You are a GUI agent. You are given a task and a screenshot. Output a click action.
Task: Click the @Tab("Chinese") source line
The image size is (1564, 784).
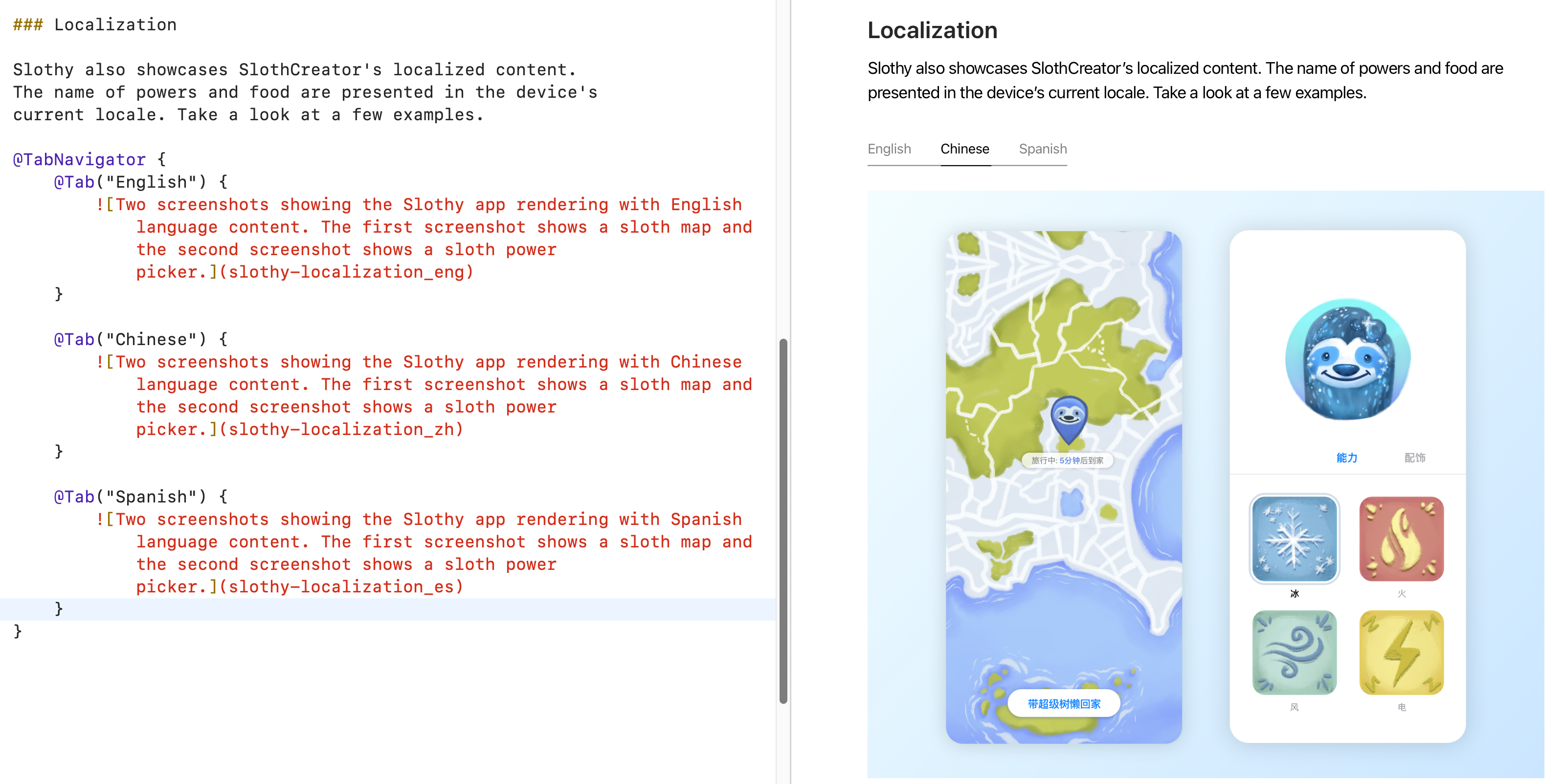tap(140, 339)
